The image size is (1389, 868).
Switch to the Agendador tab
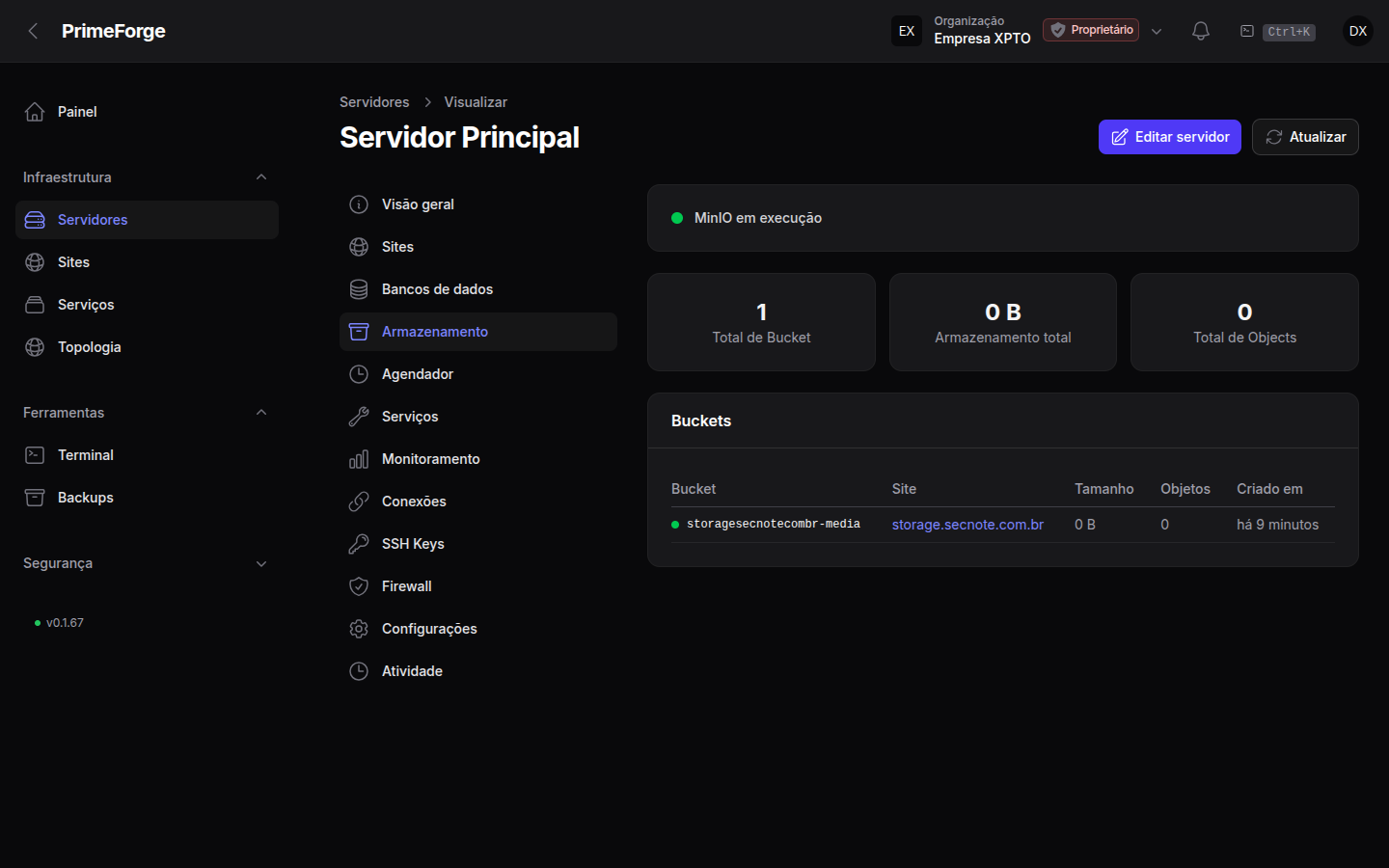coord(478,374)
